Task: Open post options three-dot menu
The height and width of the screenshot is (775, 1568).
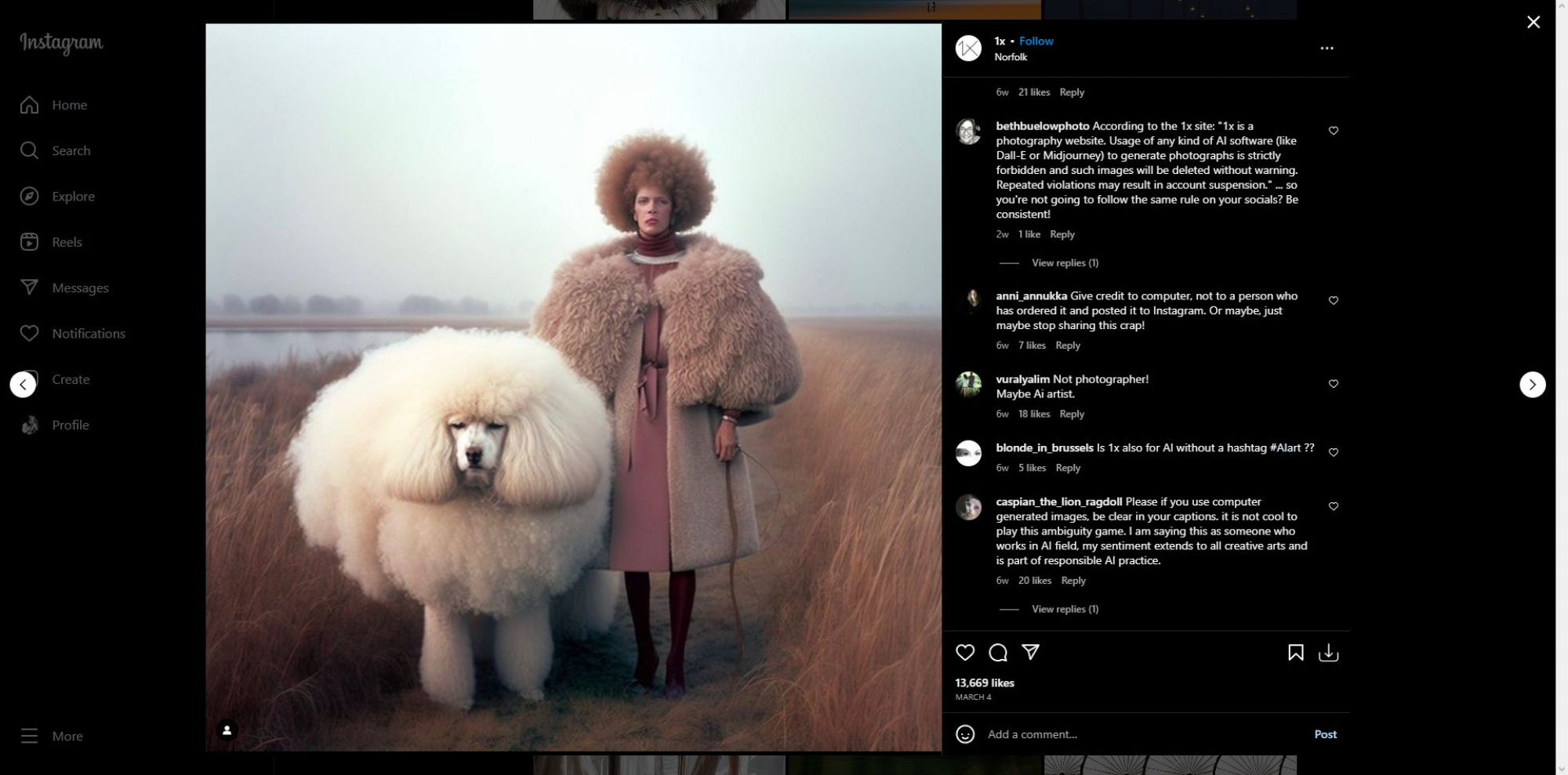Action: [1327, 49]
